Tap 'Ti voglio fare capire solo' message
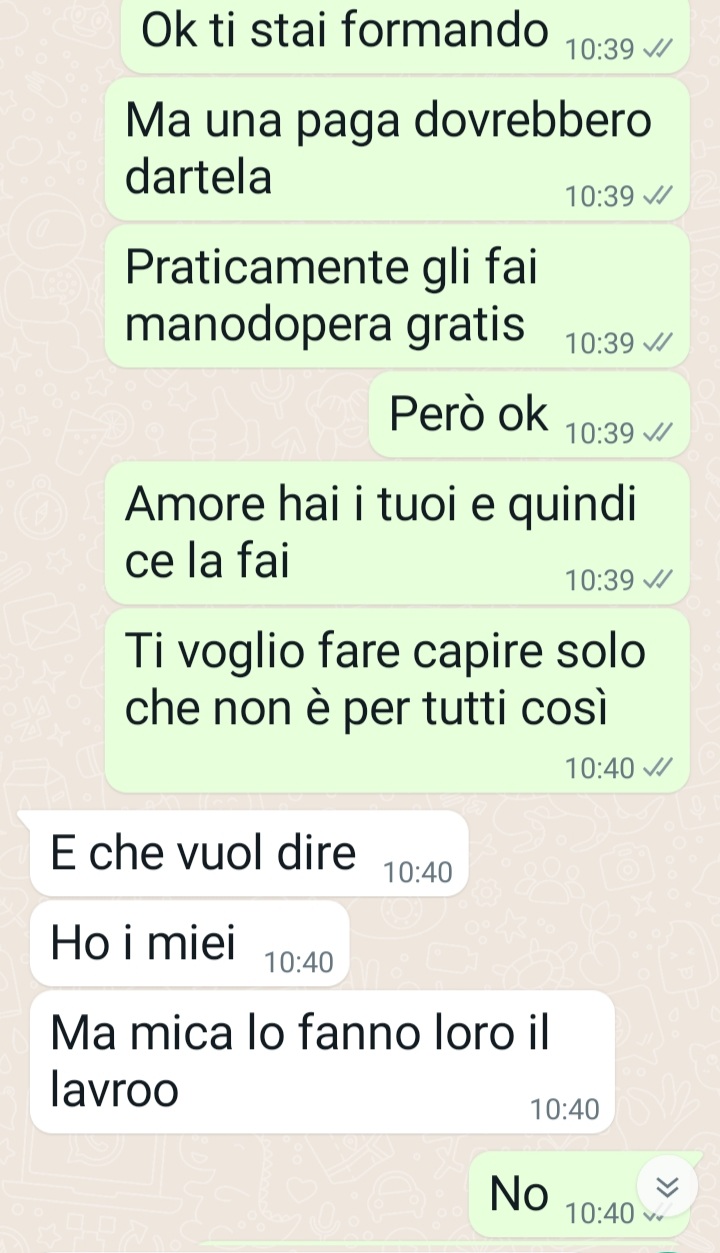The image size is (720, 1253). click(397, 701)
